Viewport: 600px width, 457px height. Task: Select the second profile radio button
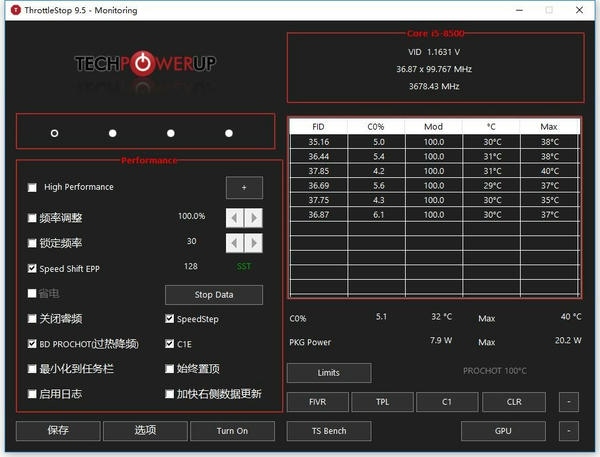click(x=112, y=133)
